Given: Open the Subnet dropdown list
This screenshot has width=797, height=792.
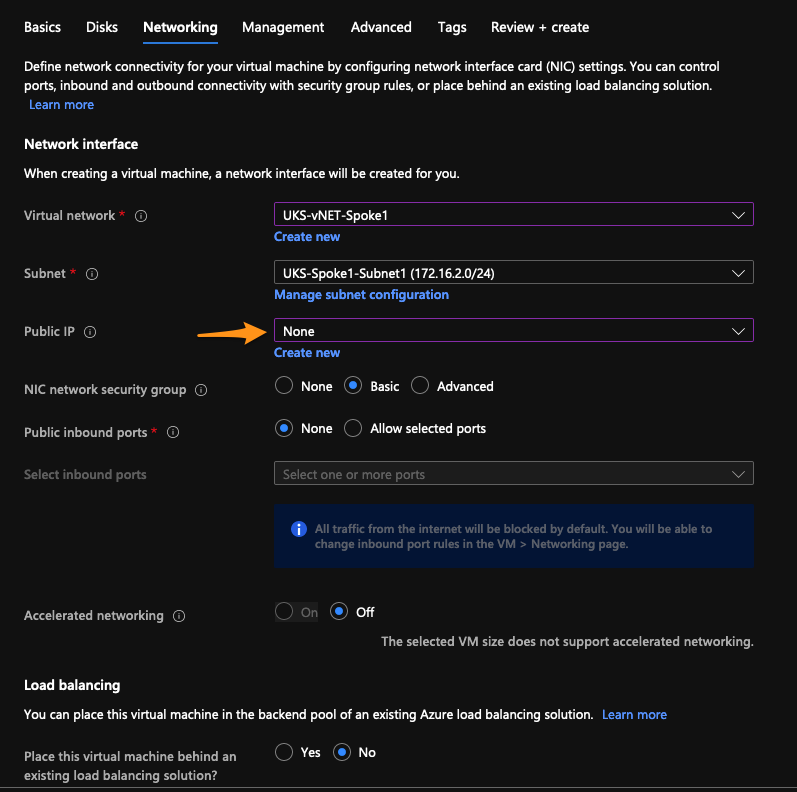Looking at the screenshot, I should 513,272.
